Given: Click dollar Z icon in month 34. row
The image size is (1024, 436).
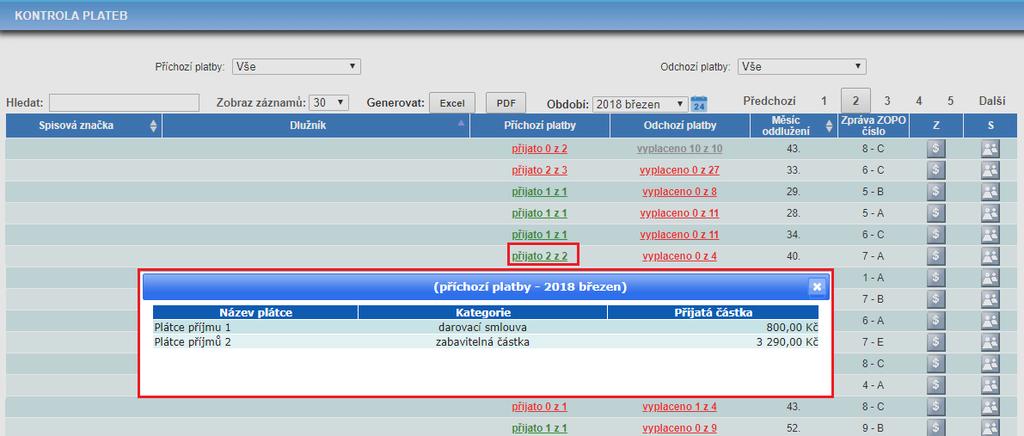Looking at the screenshot, I should 936,235.
